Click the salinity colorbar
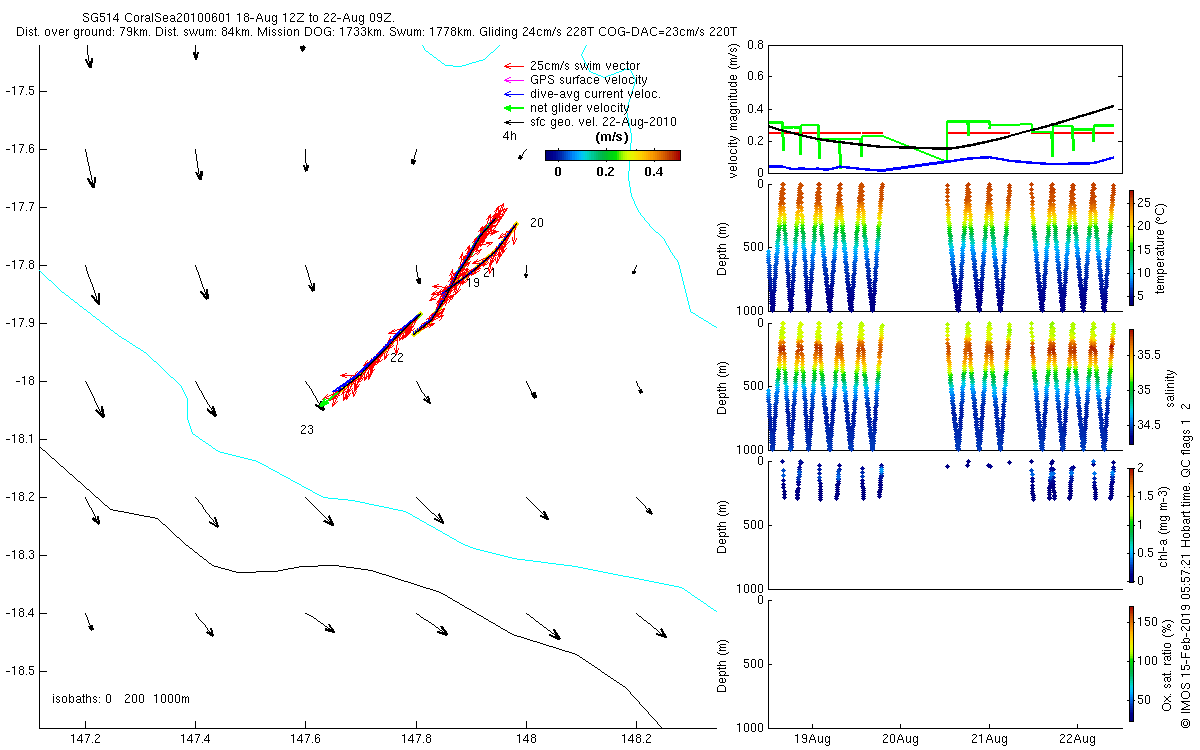The width and height of the screenshot is (1200, 750). click(x=1131, y=387)
